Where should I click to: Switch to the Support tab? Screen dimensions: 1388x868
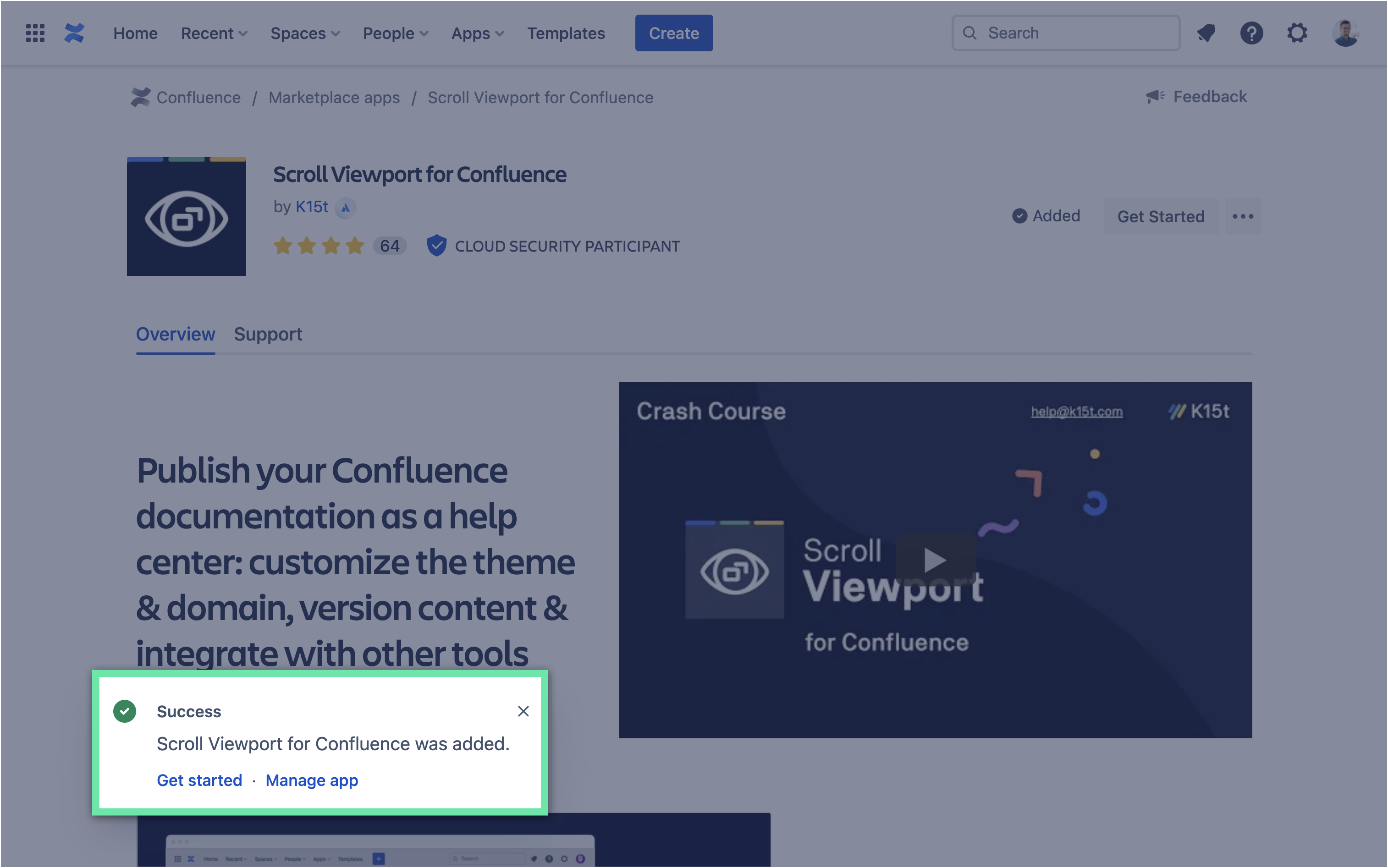268,334
